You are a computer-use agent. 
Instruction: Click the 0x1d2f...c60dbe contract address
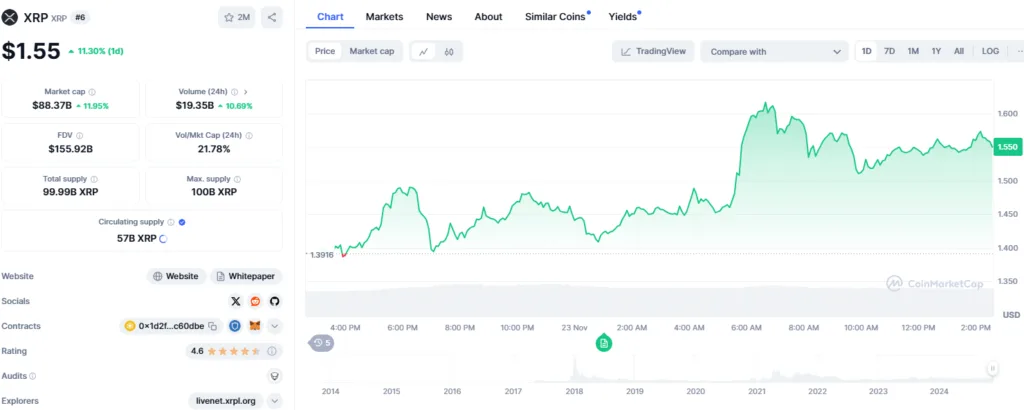click(x=171, y=326)
